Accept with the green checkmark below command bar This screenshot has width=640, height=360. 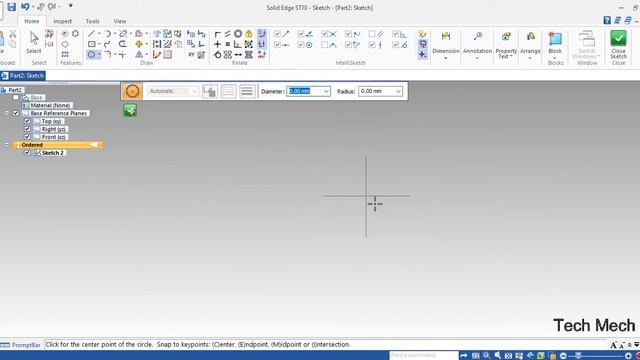[x=130, y=110]
